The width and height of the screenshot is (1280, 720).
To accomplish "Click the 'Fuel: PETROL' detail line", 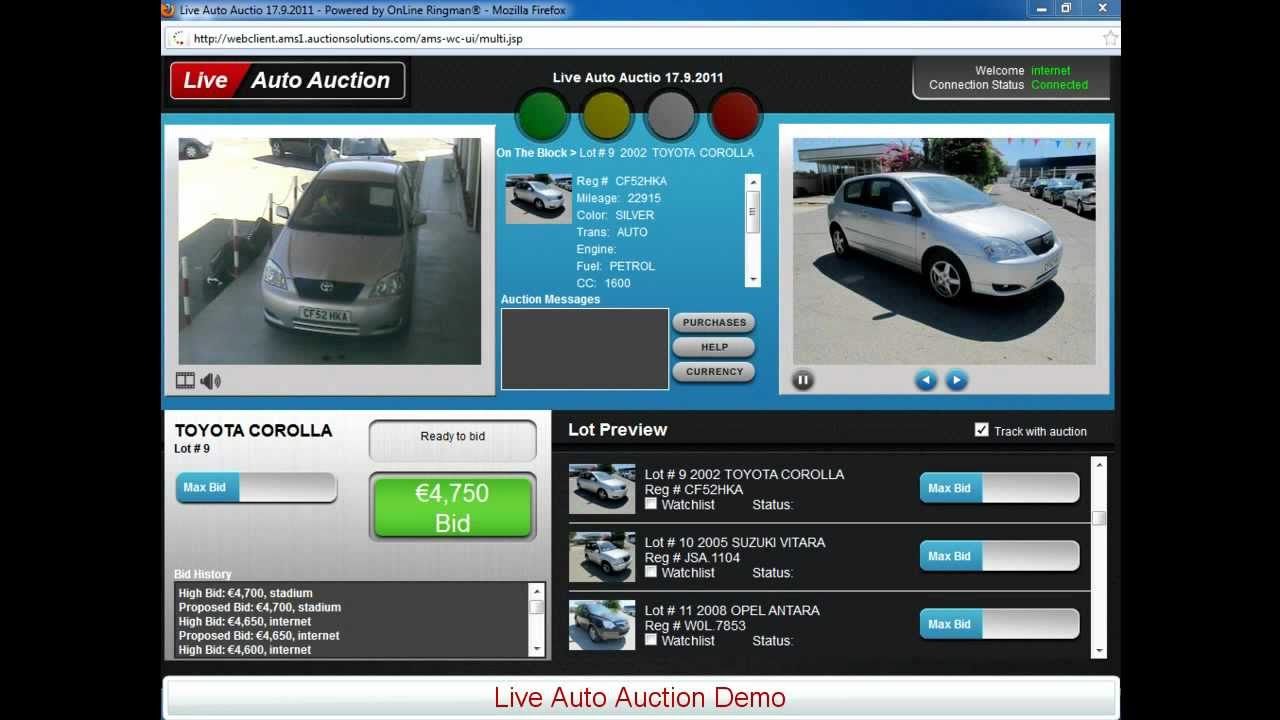I will click(x=616, y=266).
